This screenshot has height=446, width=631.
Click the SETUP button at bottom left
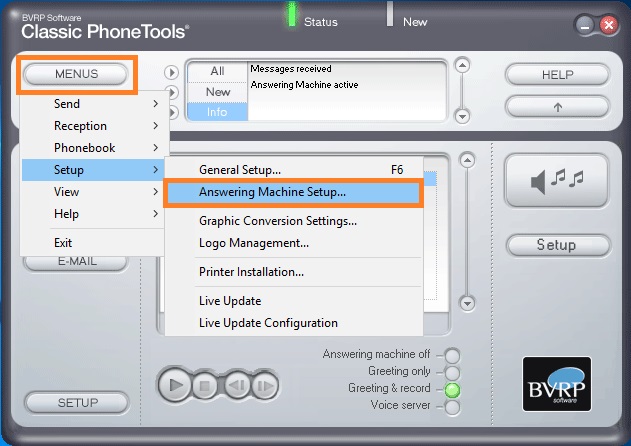tap(77, 403)
